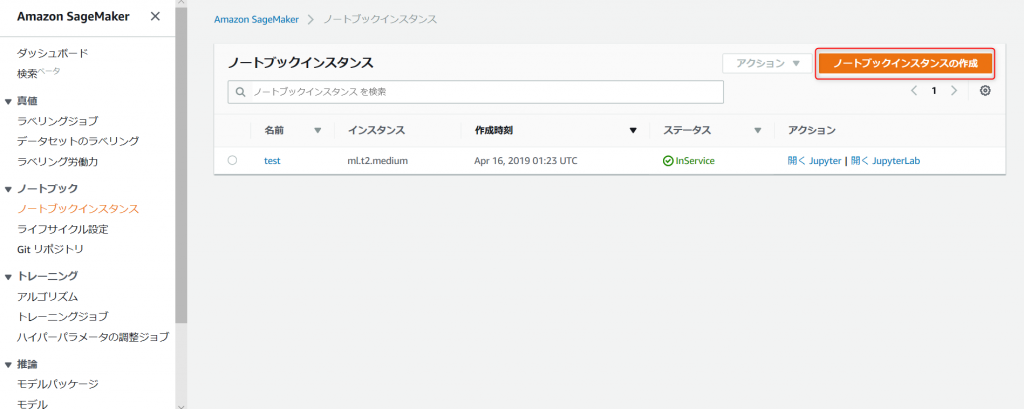Click the search magnifier icon
1024x409 pixels.
pyautogui.click(x=240, y=92)
